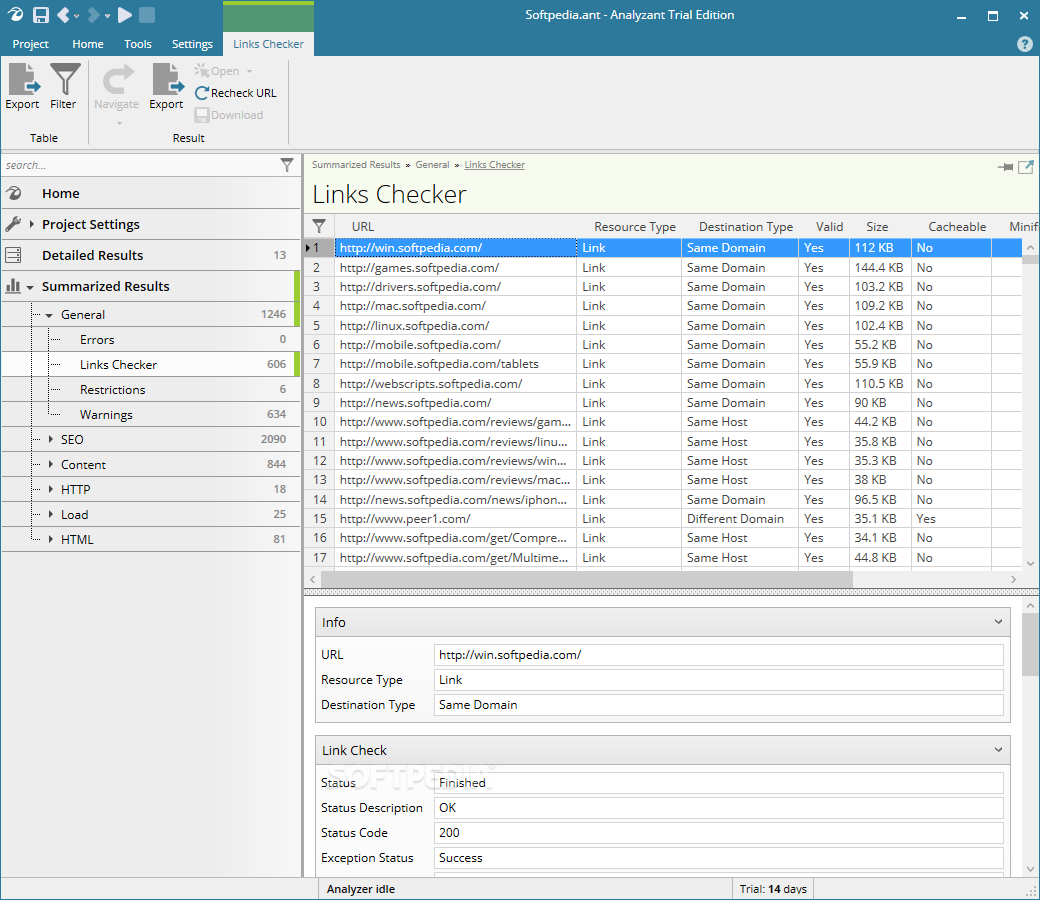
Task: Click Links Checker breadcrumb link
Action: point(494,164)
